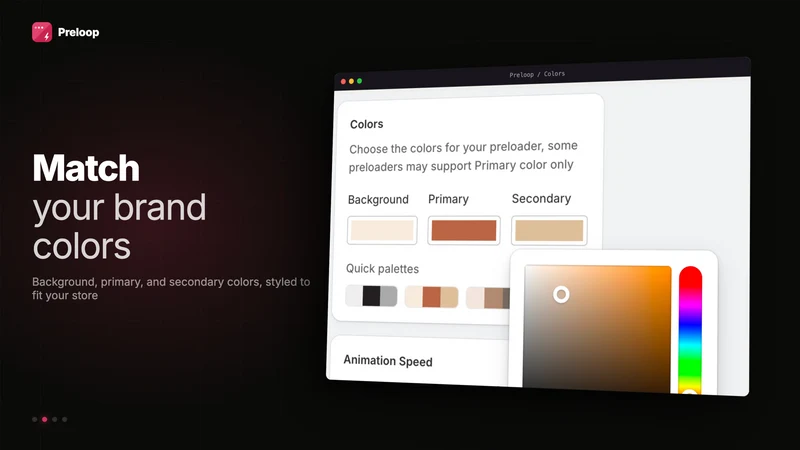Click the yellow minimize window button
Image resolution: width=800 pixels, height=450 pixels.
click(x=352, y=81)
